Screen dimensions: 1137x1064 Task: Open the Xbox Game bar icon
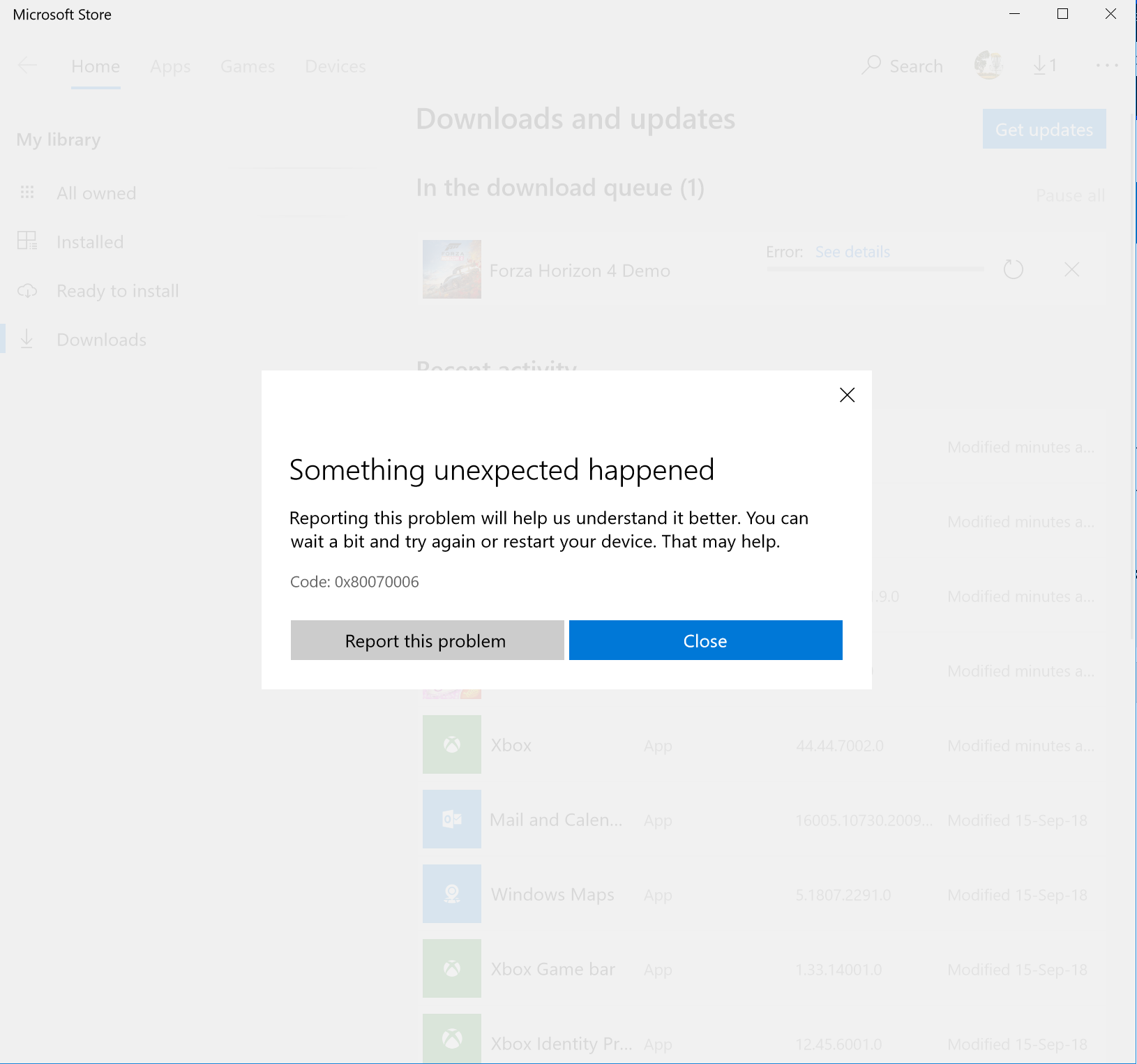pyautogui.click(x=452, y=968)
